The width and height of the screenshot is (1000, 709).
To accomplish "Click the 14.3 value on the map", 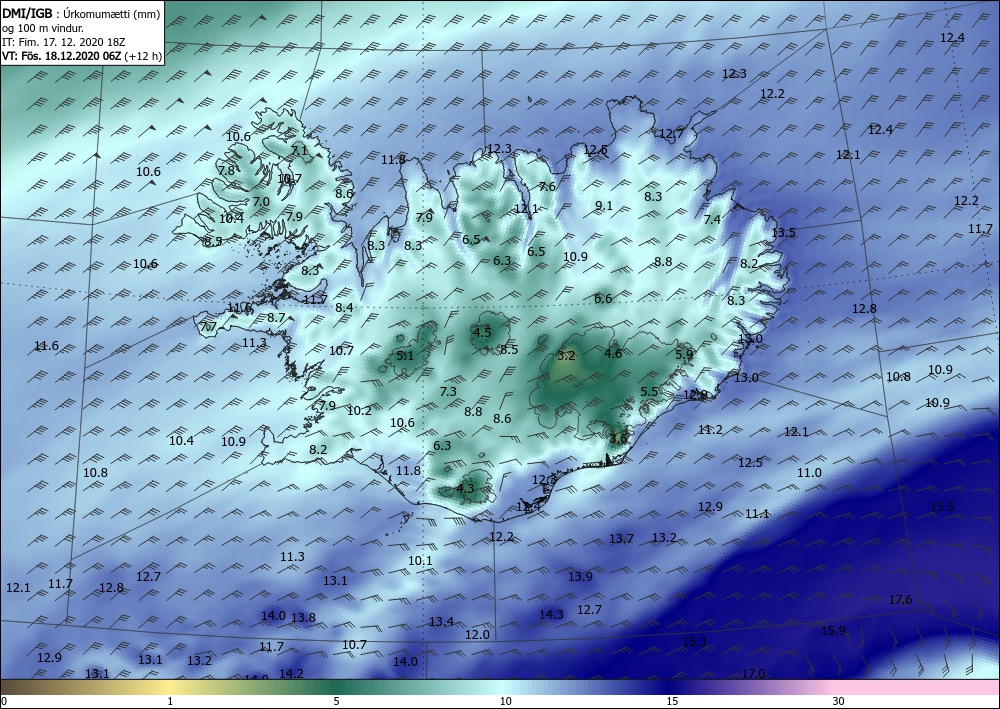I will (551, 615).
